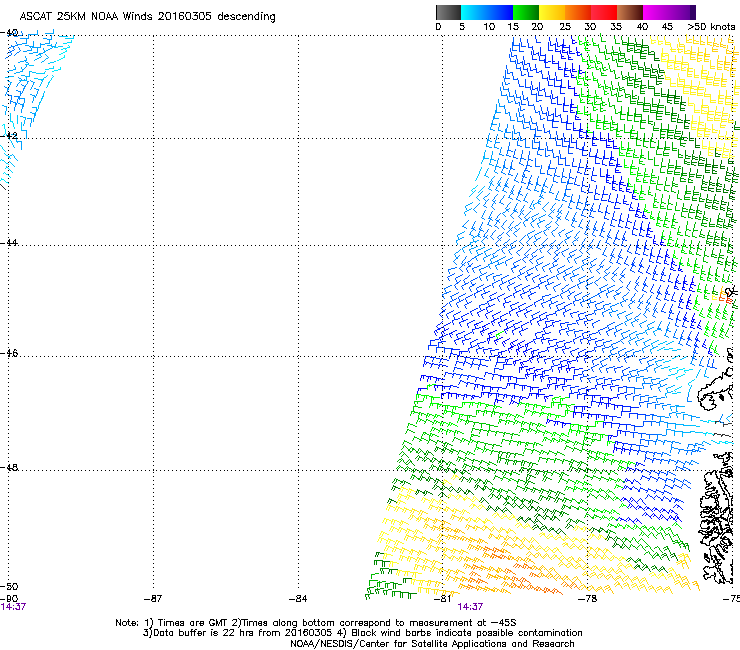Click the legend tick label '45'
The image size is (740, 650).
point(667,26)
